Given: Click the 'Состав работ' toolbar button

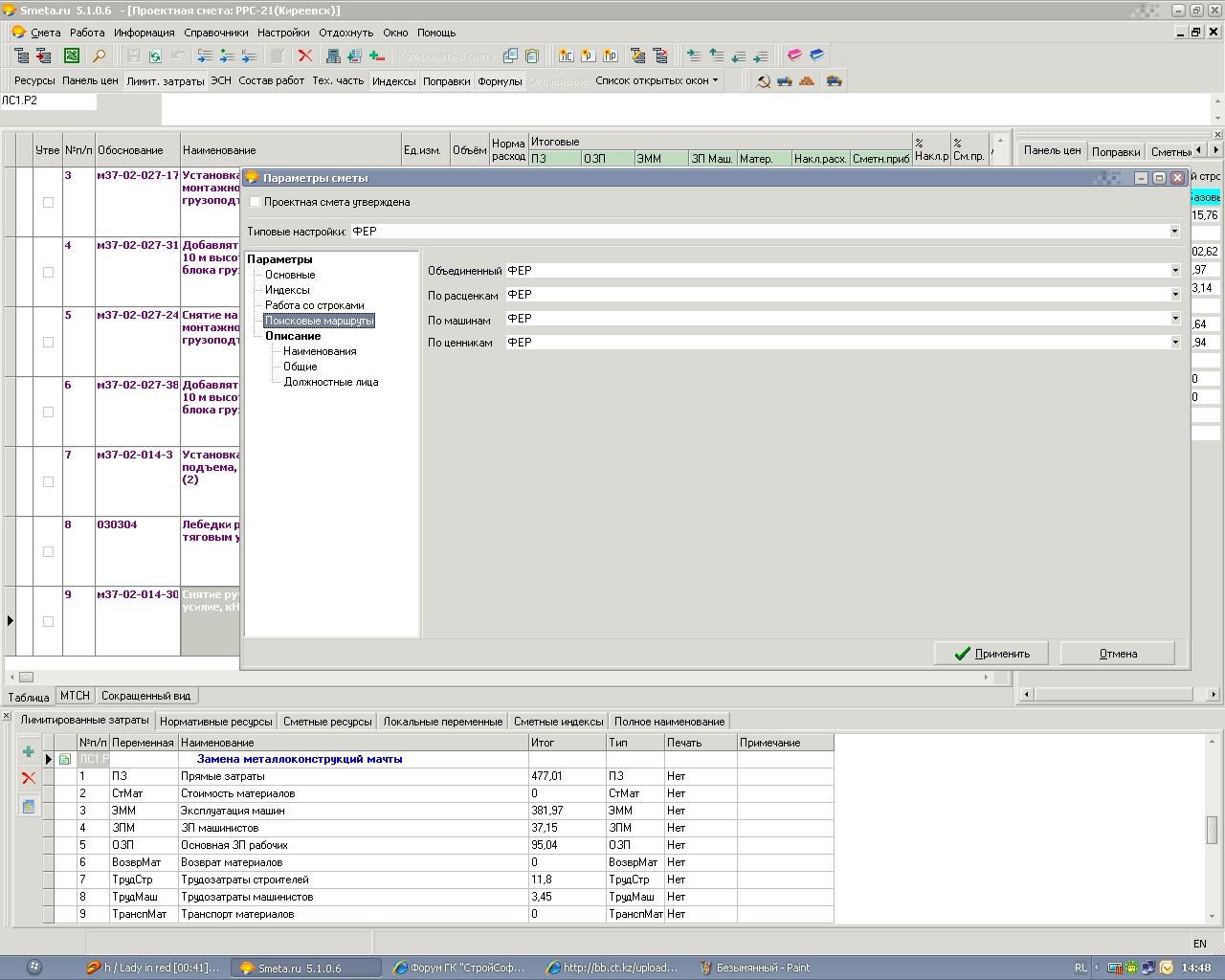Looking at the screenshot, I should pos(272,80).
